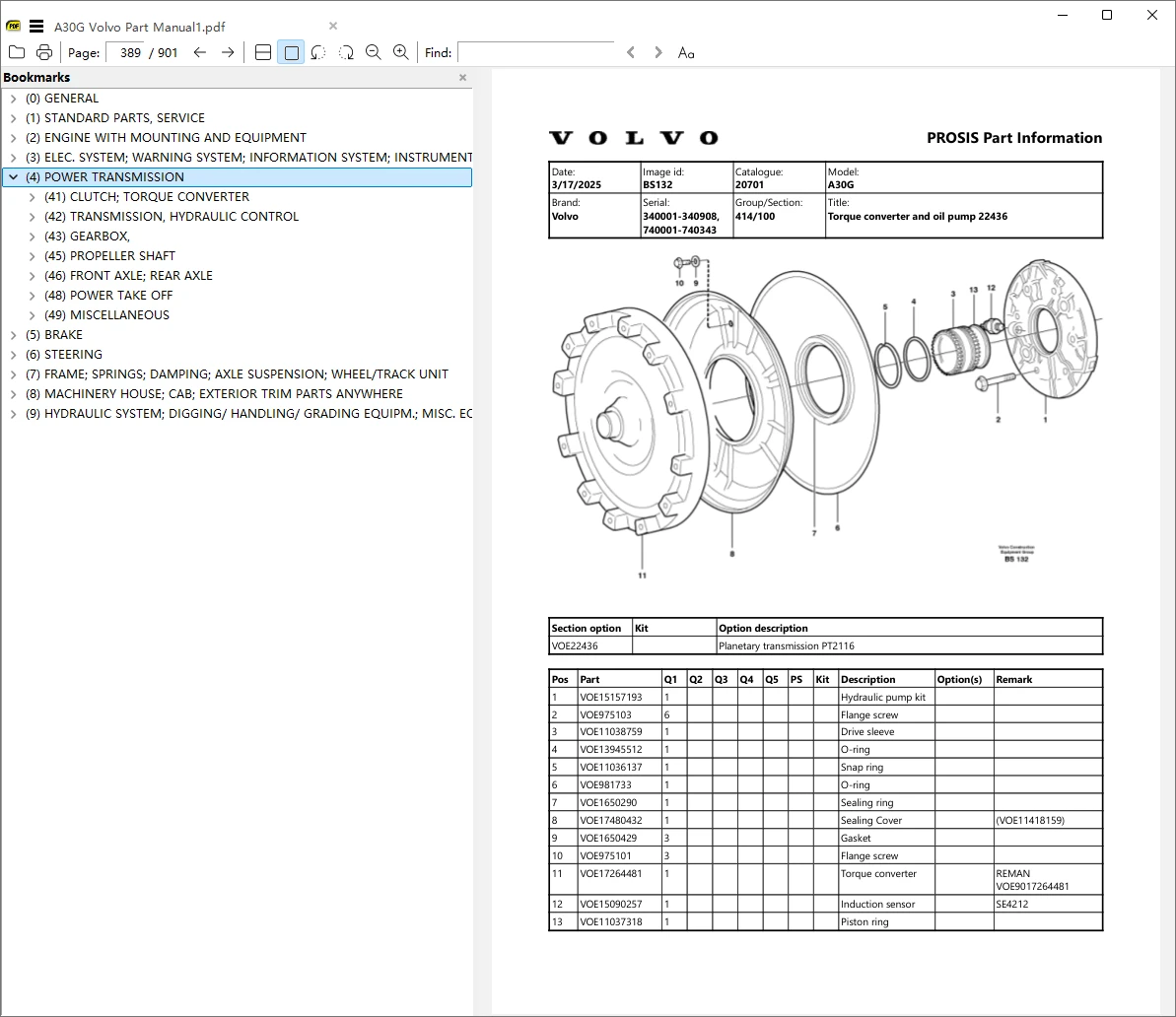Open (45) PROPELLER SHAFT bookmark text
The height and width of the screenshot is (1017, 1176).
click(109, 256)
